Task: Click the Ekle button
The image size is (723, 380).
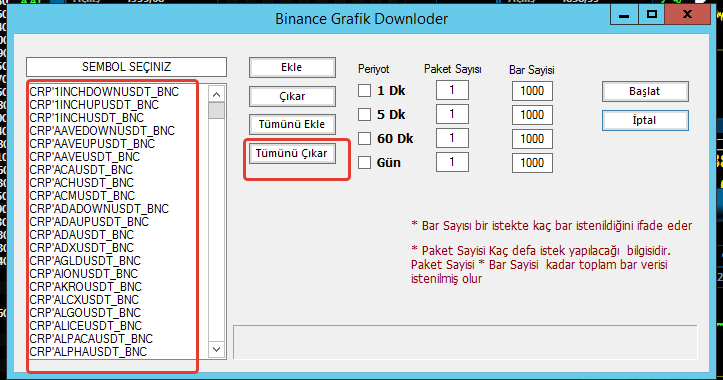Action: [x=292, y=67]
